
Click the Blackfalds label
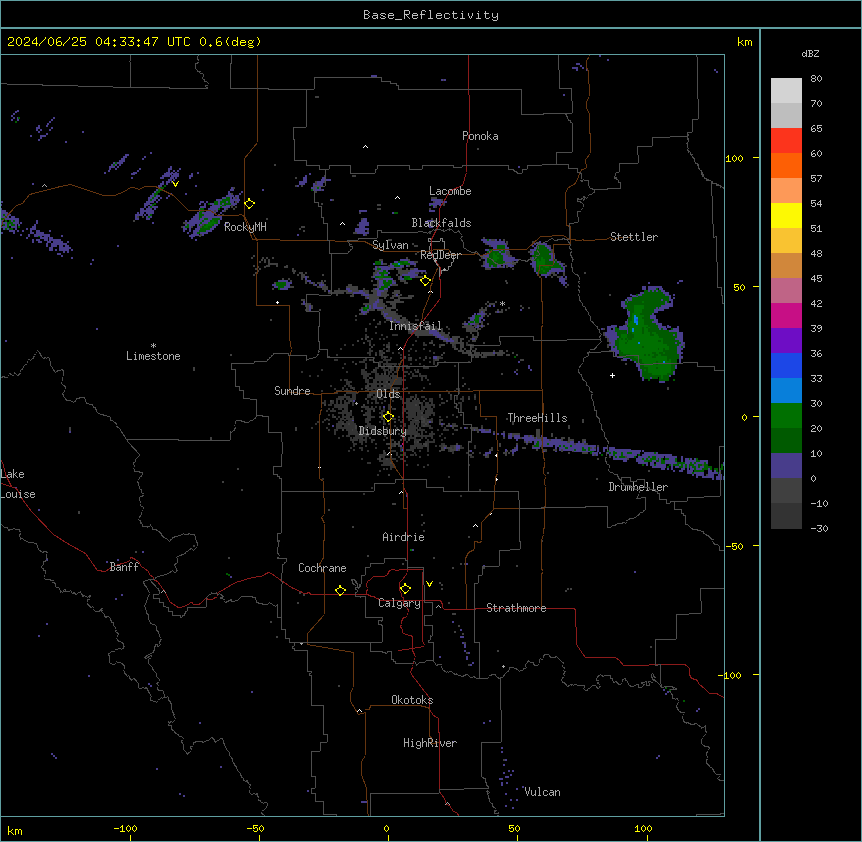click(x=441, y=223)
